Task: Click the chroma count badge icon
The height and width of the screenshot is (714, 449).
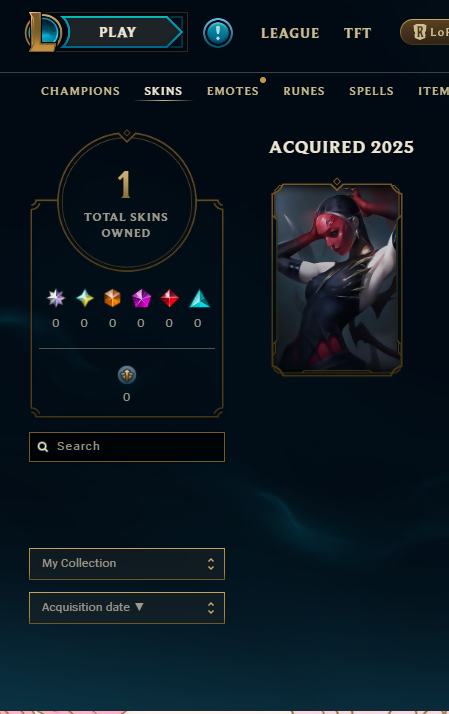Action: tap(127, 375)
